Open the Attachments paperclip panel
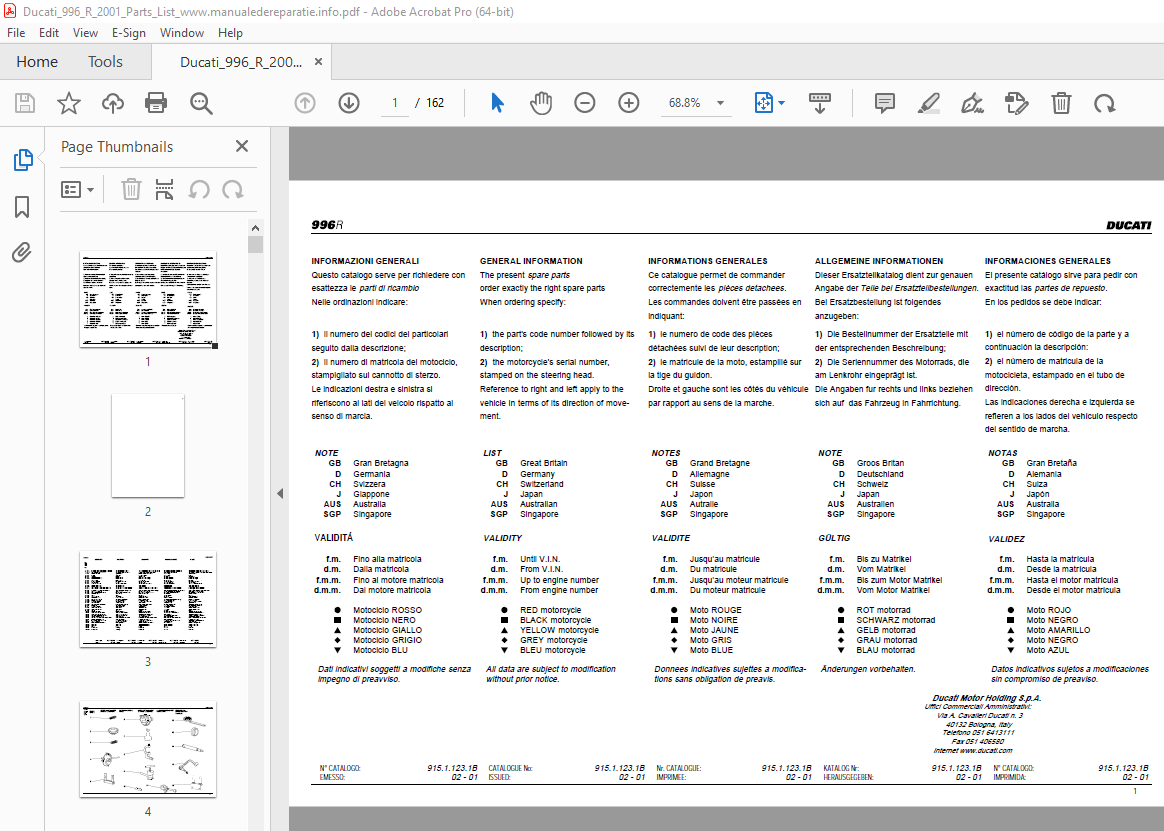The image size is (1164, 831). click(x=22, y=252)
